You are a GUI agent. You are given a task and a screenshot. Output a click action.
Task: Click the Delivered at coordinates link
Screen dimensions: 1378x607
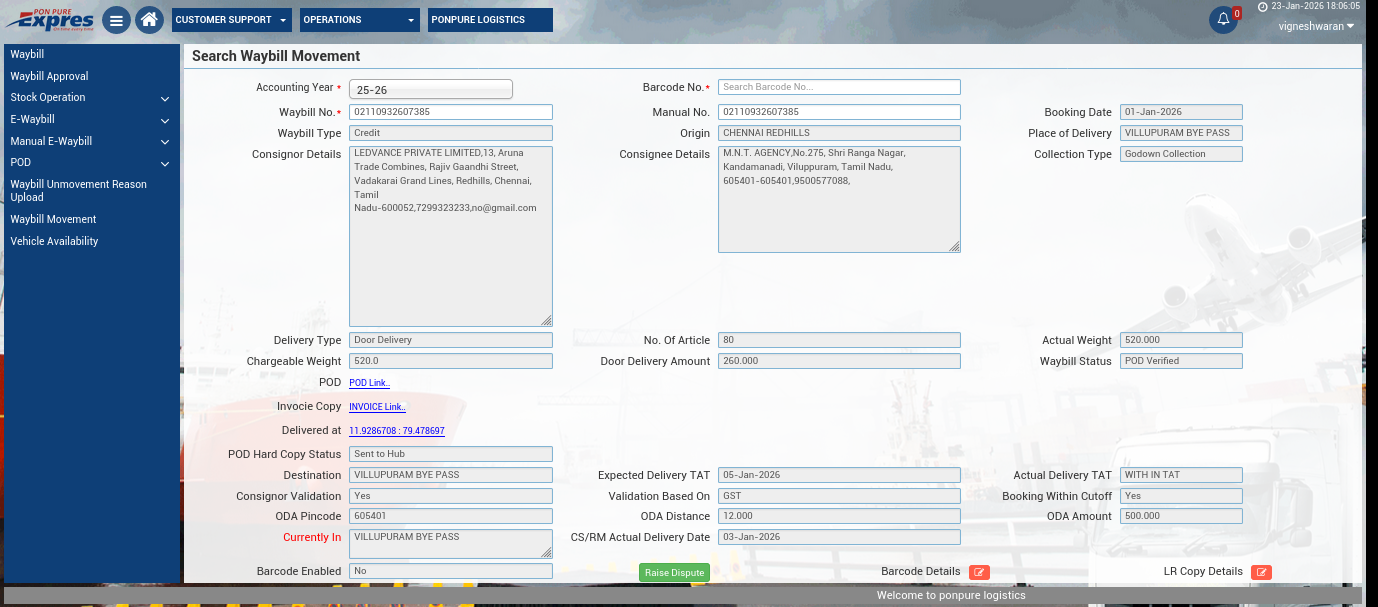(x=396, y=431)
